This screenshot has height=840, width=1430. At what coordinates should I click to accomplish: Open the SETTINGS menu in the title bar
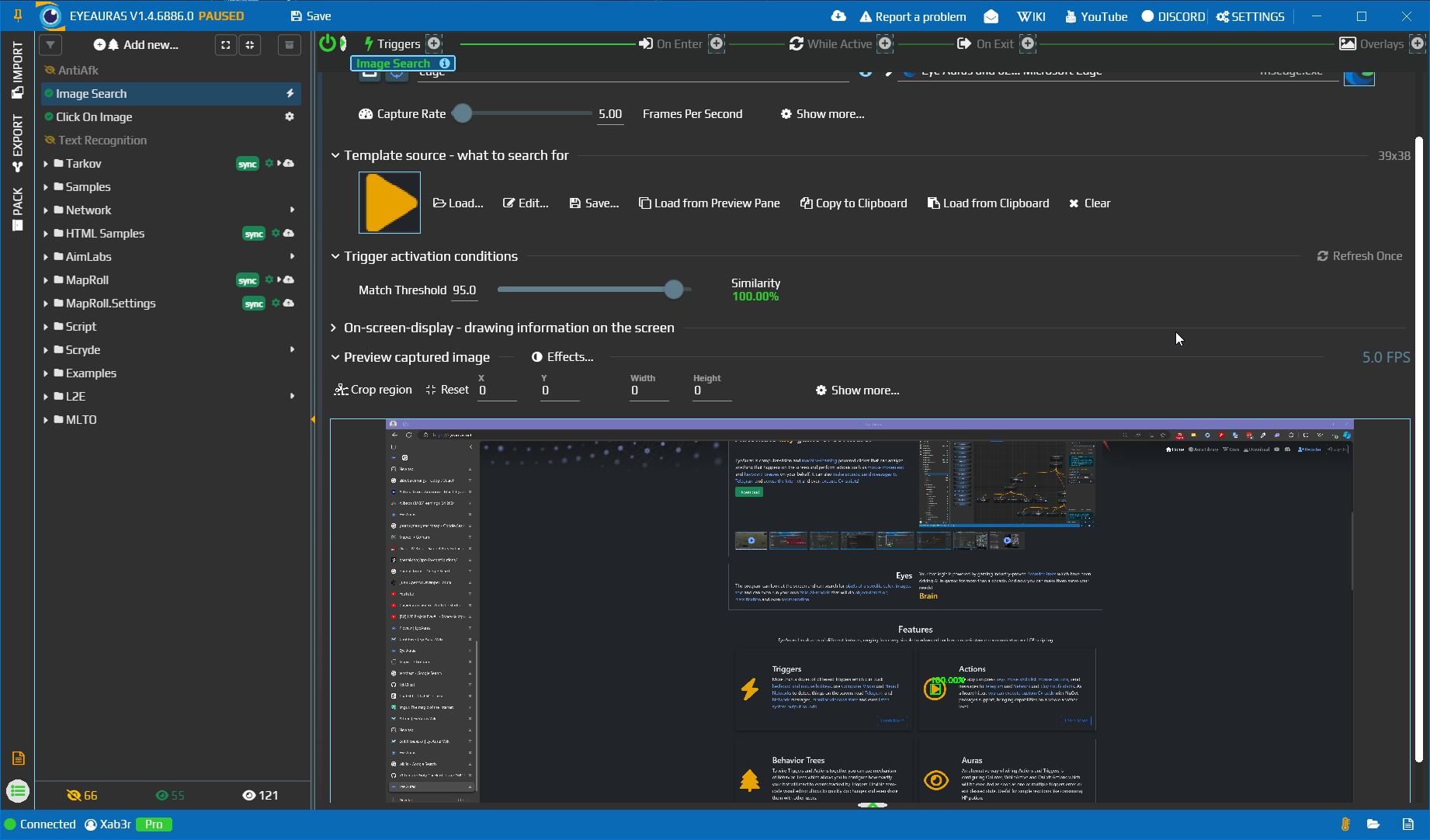[x=1250, y=16]
